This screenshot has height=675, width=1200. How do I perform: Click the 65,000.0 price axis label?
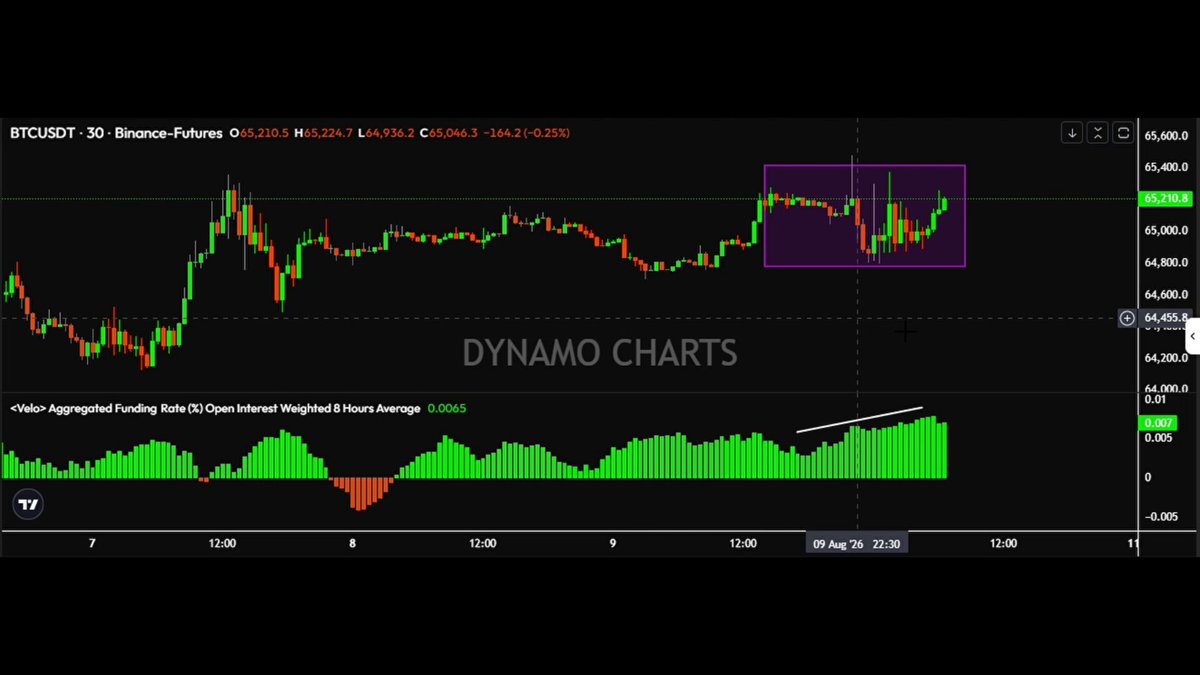[x=1166, y=231]
